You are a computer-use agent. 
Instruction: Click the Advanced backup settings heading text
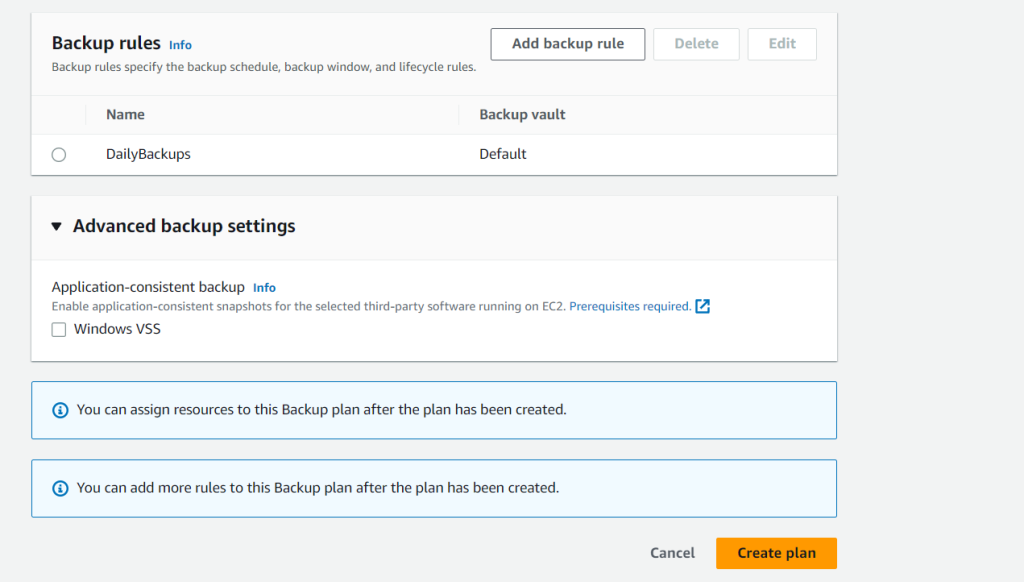click(184, 226)
